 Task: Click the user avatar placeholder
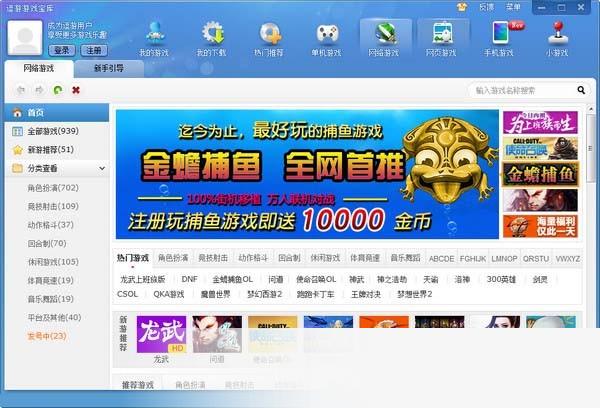[25, 38]
